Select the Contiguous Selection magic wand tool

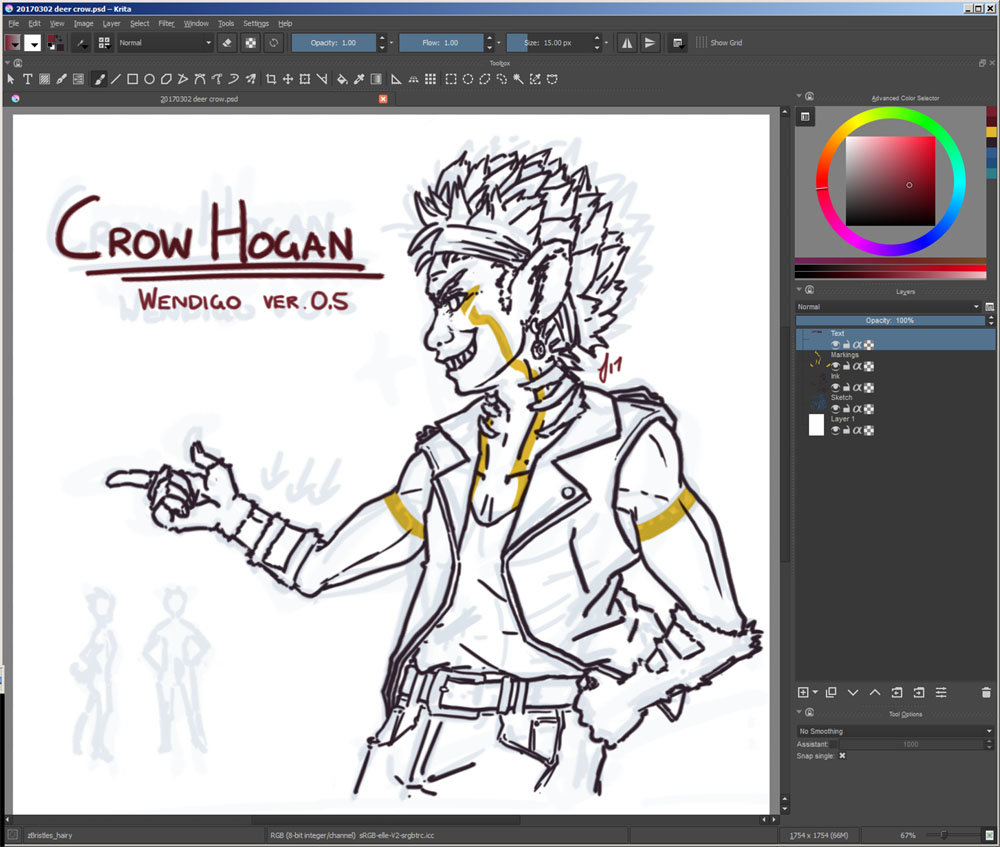[x=518, y=79]
